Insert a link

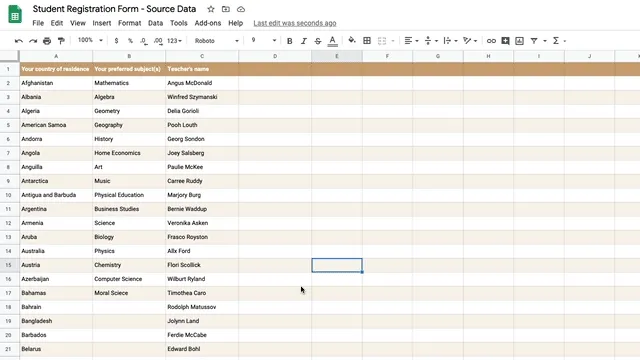[x=491, y=41]
